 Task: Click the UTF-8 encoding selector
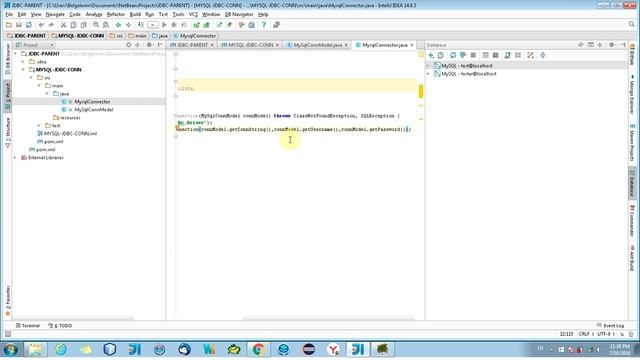pyautogui.click(x=605, y=334)
